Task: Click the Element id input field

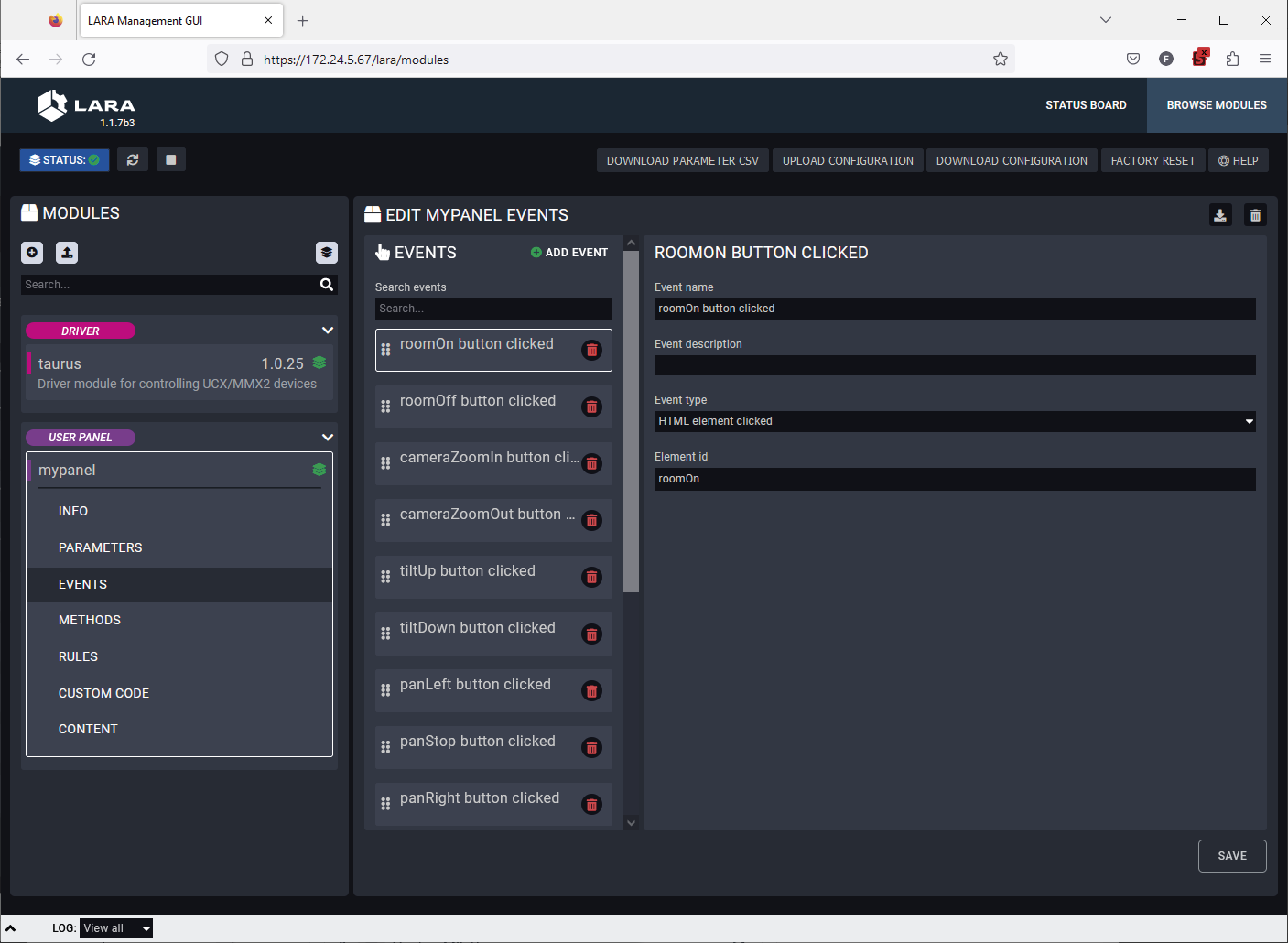Action: click(954, 479)
